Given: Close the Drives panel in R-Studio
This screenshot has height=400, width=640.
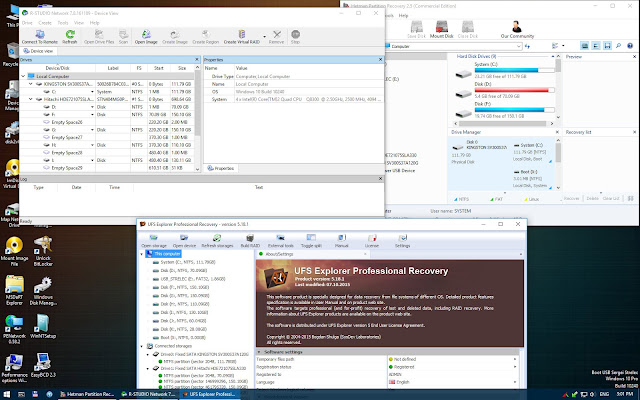Looking at the screenshot, I should [x=197, y=60].
